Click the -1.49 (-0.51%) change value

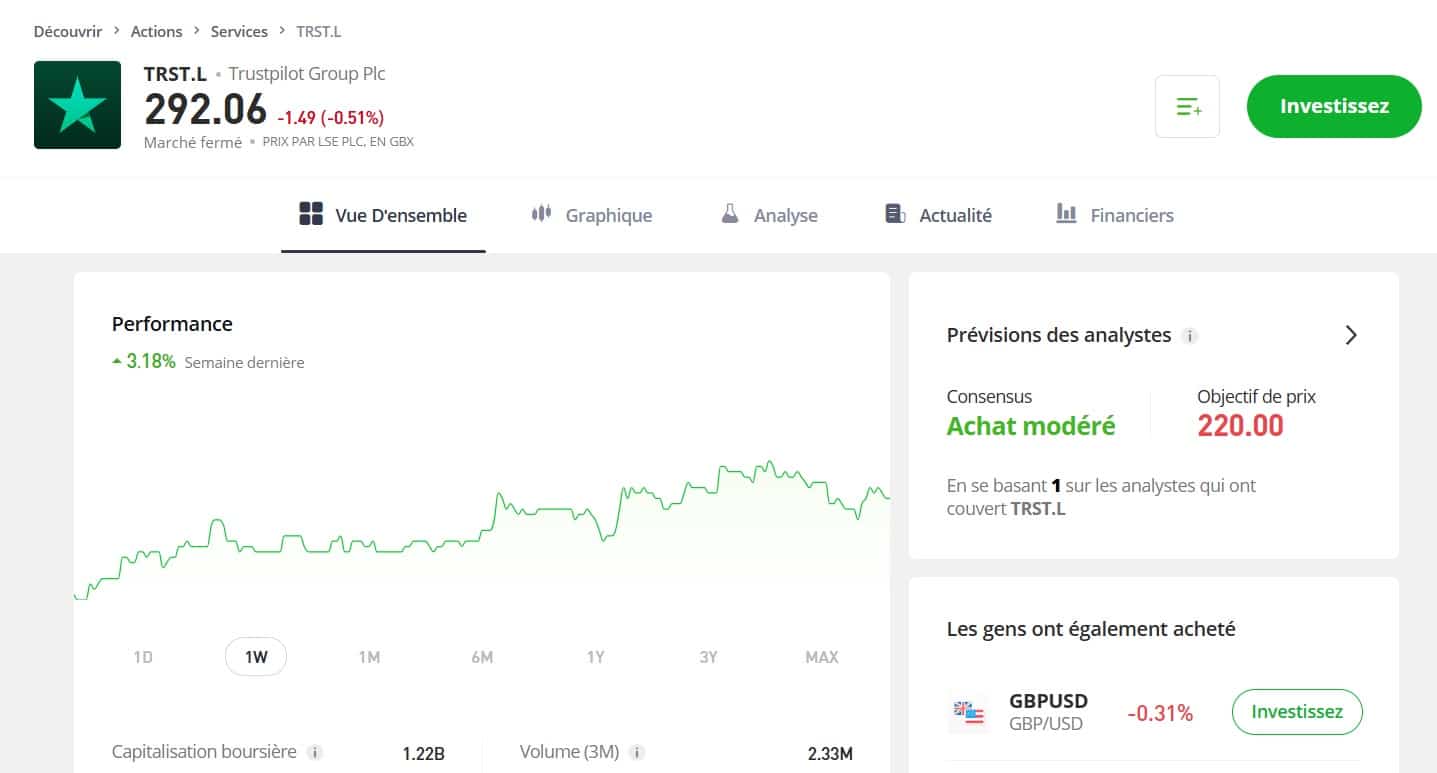(331, 118)
